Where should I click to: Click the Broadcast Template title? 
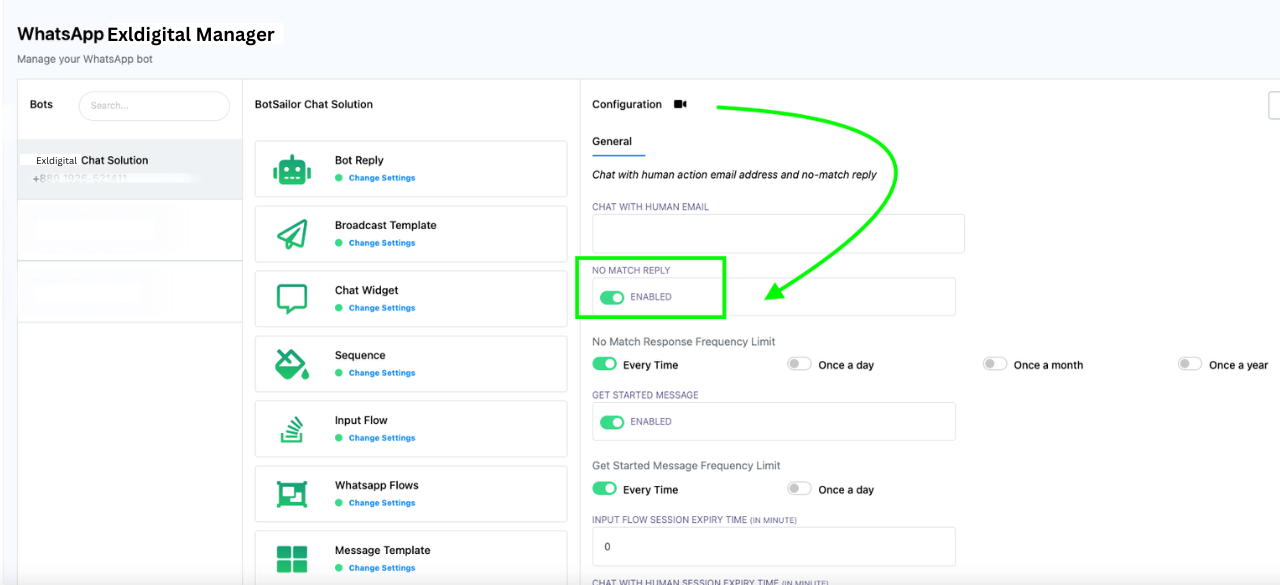click(x=386, y=225)
